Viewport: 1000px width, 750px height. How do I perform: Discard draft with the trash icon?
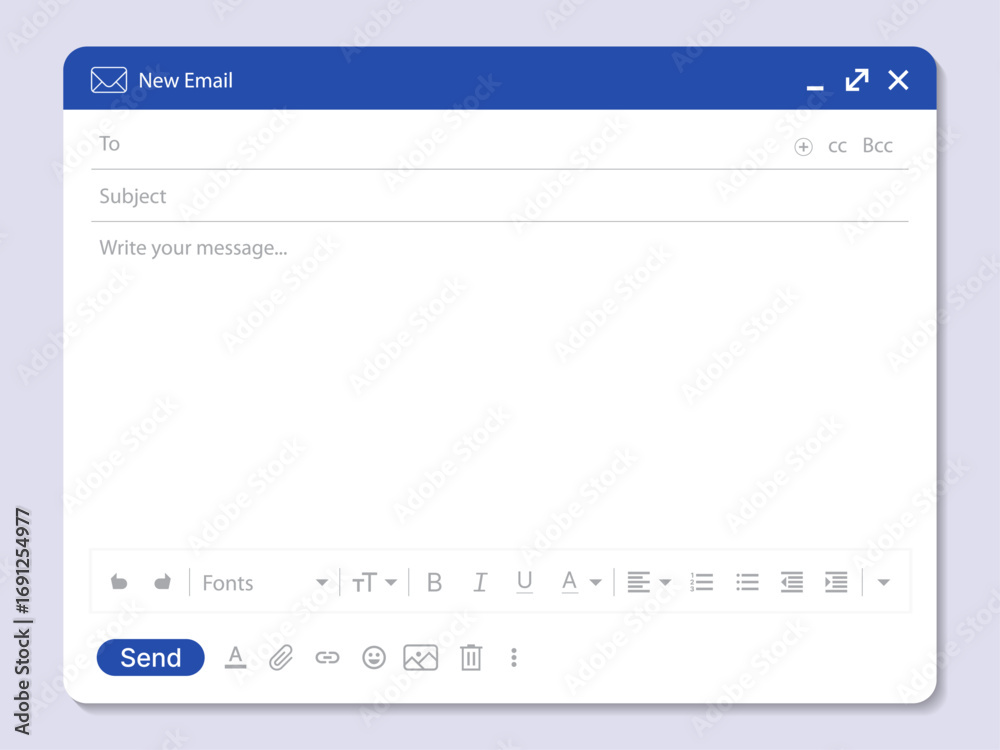471,658
